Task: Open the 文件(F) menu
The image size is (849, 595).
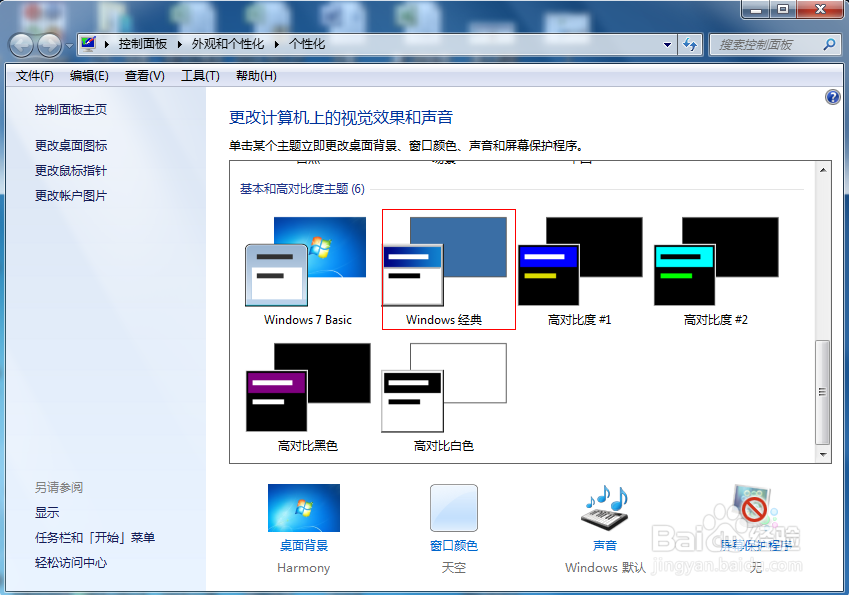Action: [35, 76]
